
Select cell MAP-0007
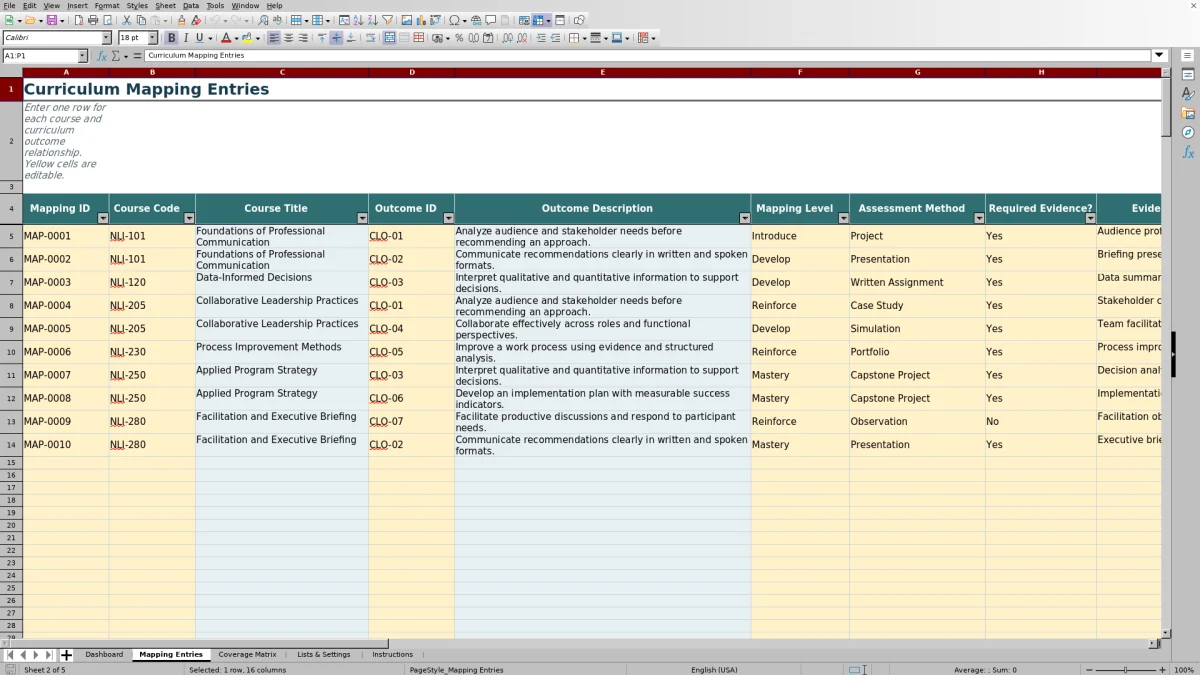click(x=66, y=375)
